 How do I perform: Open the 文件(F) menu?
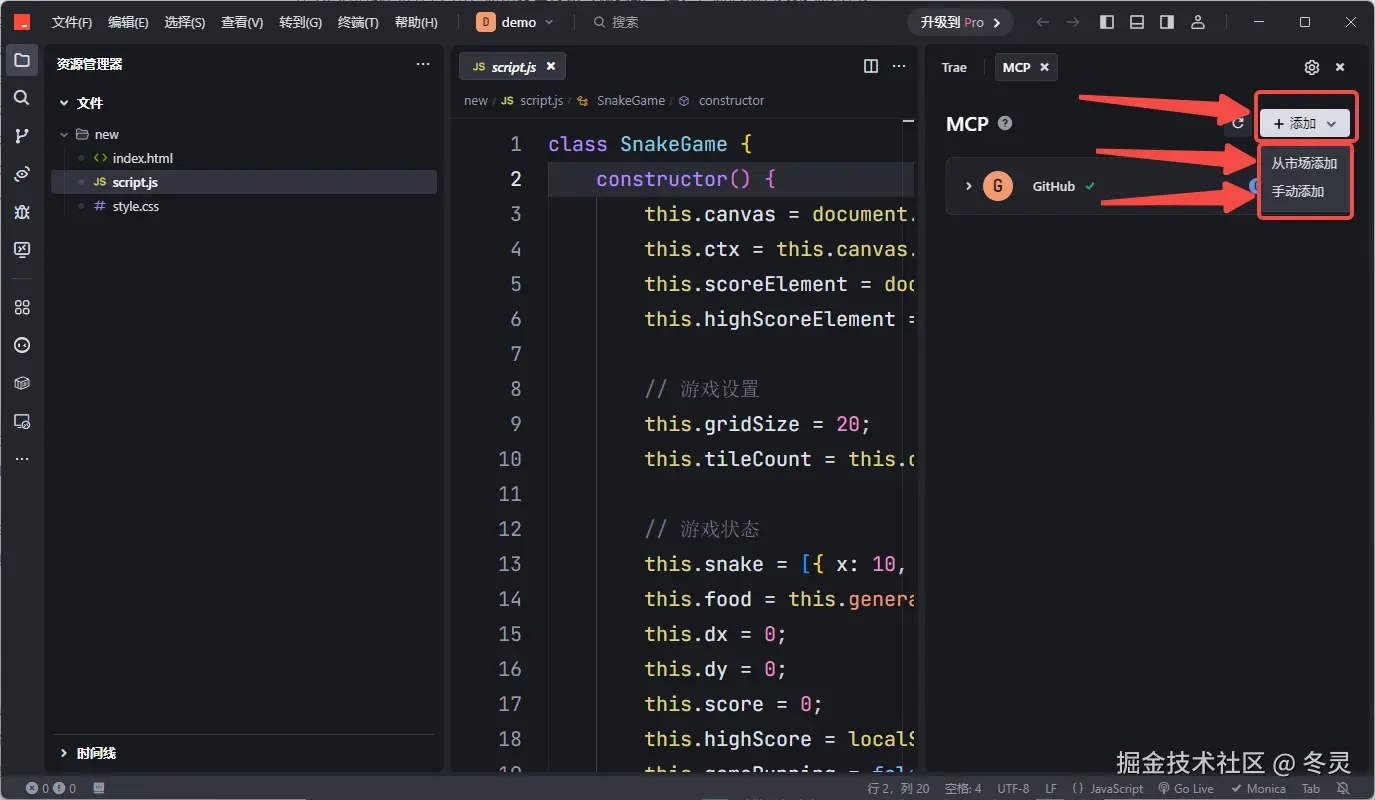[x=72, y=22]
